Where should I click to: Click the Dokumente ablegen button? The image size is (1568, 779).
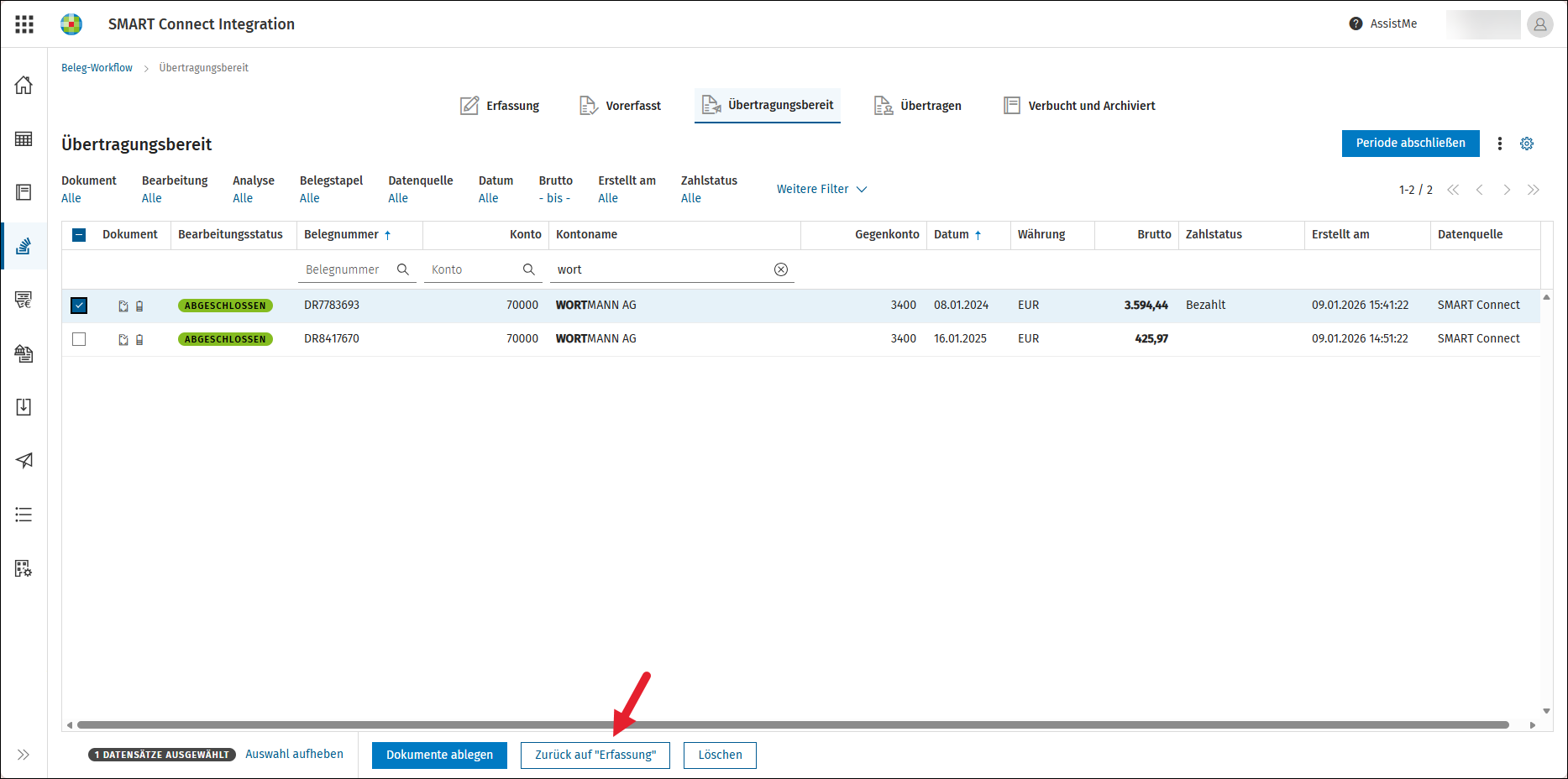point(439,755)
